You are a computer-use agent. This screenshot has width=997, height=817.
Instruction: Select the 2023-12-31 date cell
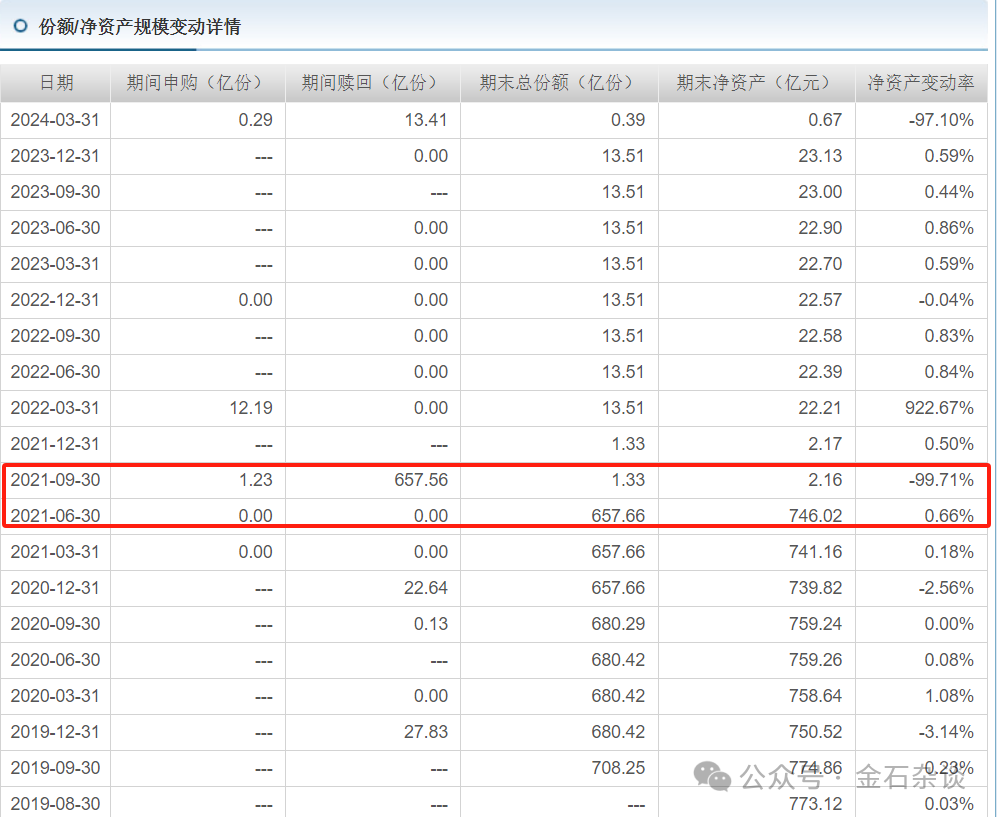click(55, 156)
